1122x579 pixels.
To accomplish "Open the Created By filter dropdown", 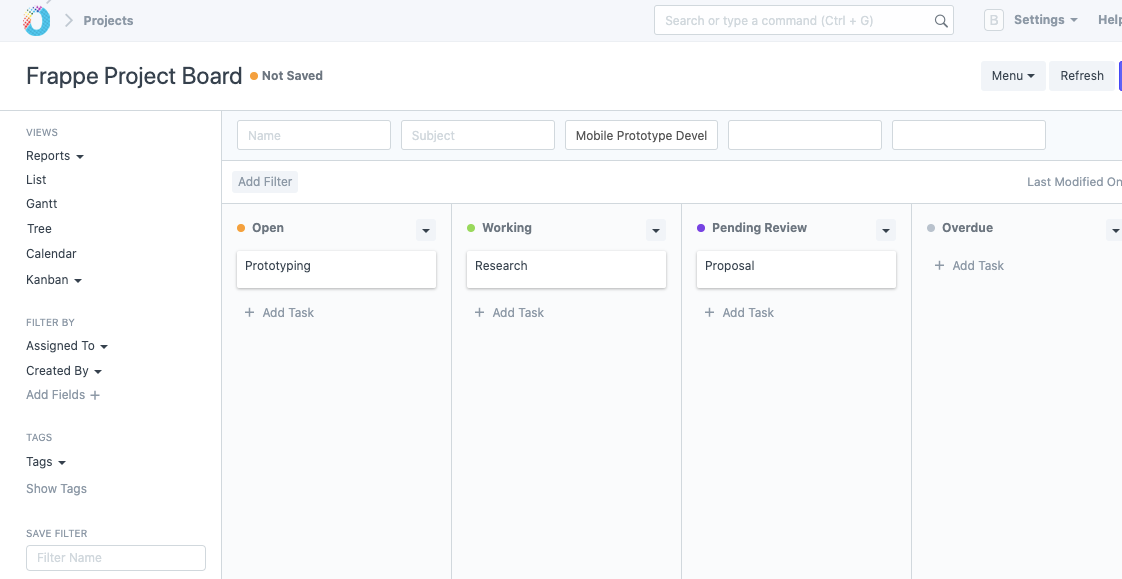I will click(x=64, y=371).
